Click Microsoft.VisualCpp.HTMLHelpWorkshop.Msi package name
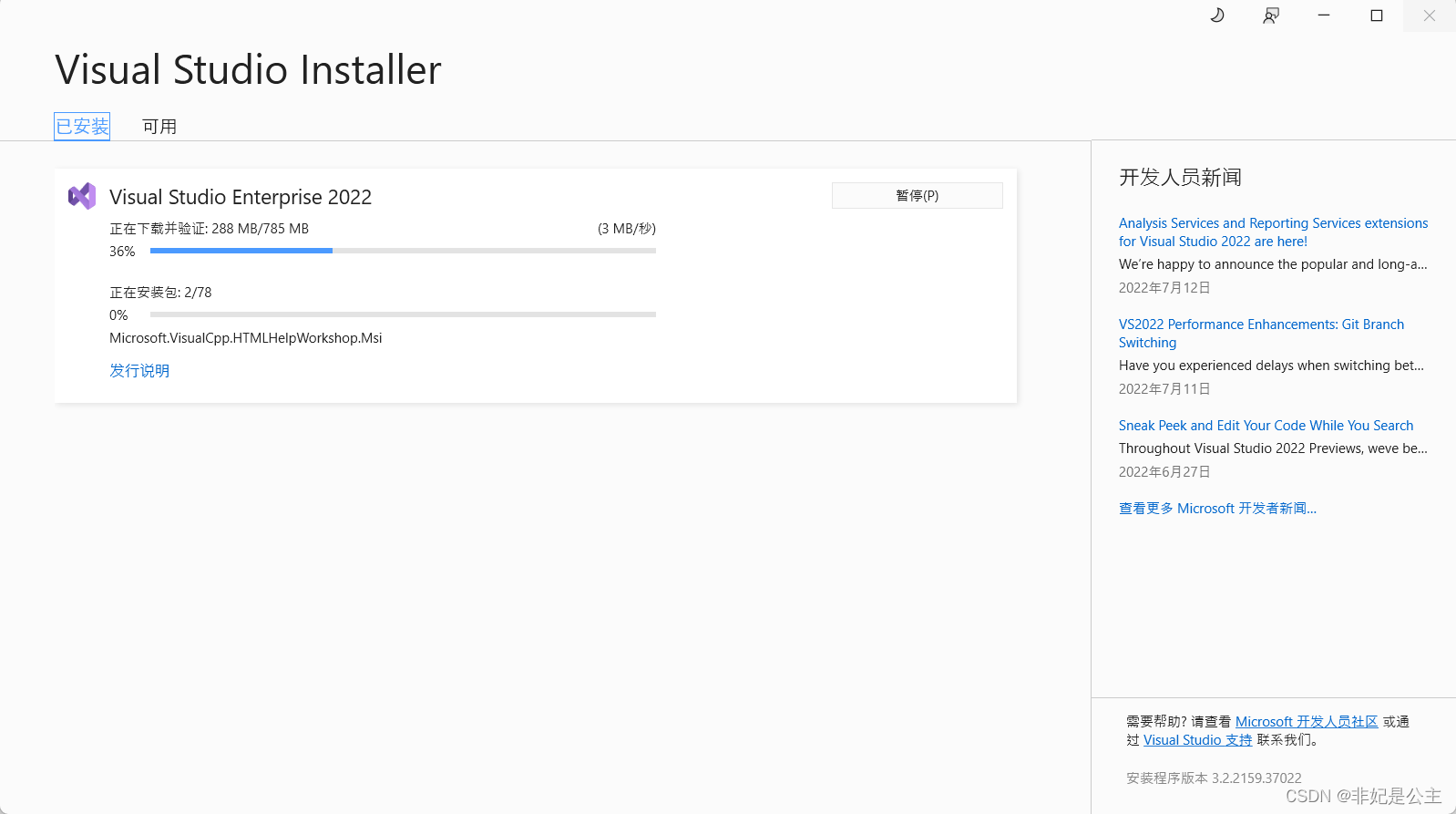1456x814 pixels. pyautogui.click(x=246, y=337)
